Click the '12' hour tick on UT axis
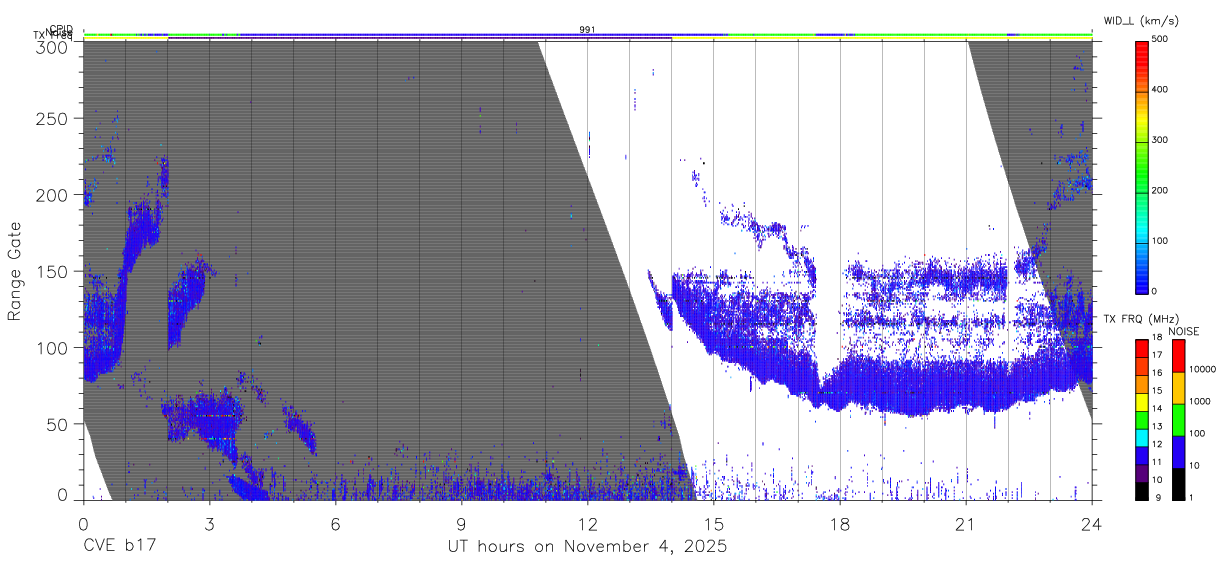 tap(587, 523)
